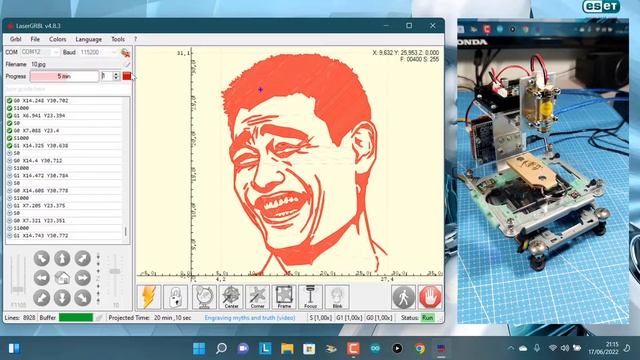
Task: Open taskbar Search magnifier
Action: [x=221, y=349]
